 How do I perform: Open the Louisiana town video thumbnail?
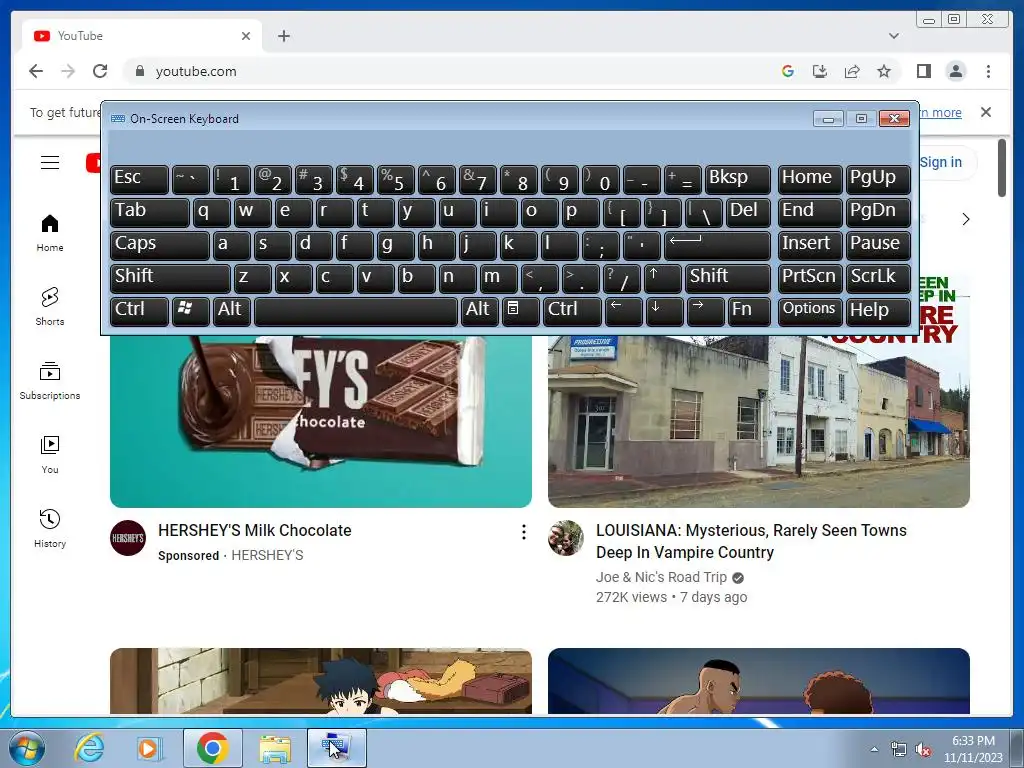(x=758, y=421)
